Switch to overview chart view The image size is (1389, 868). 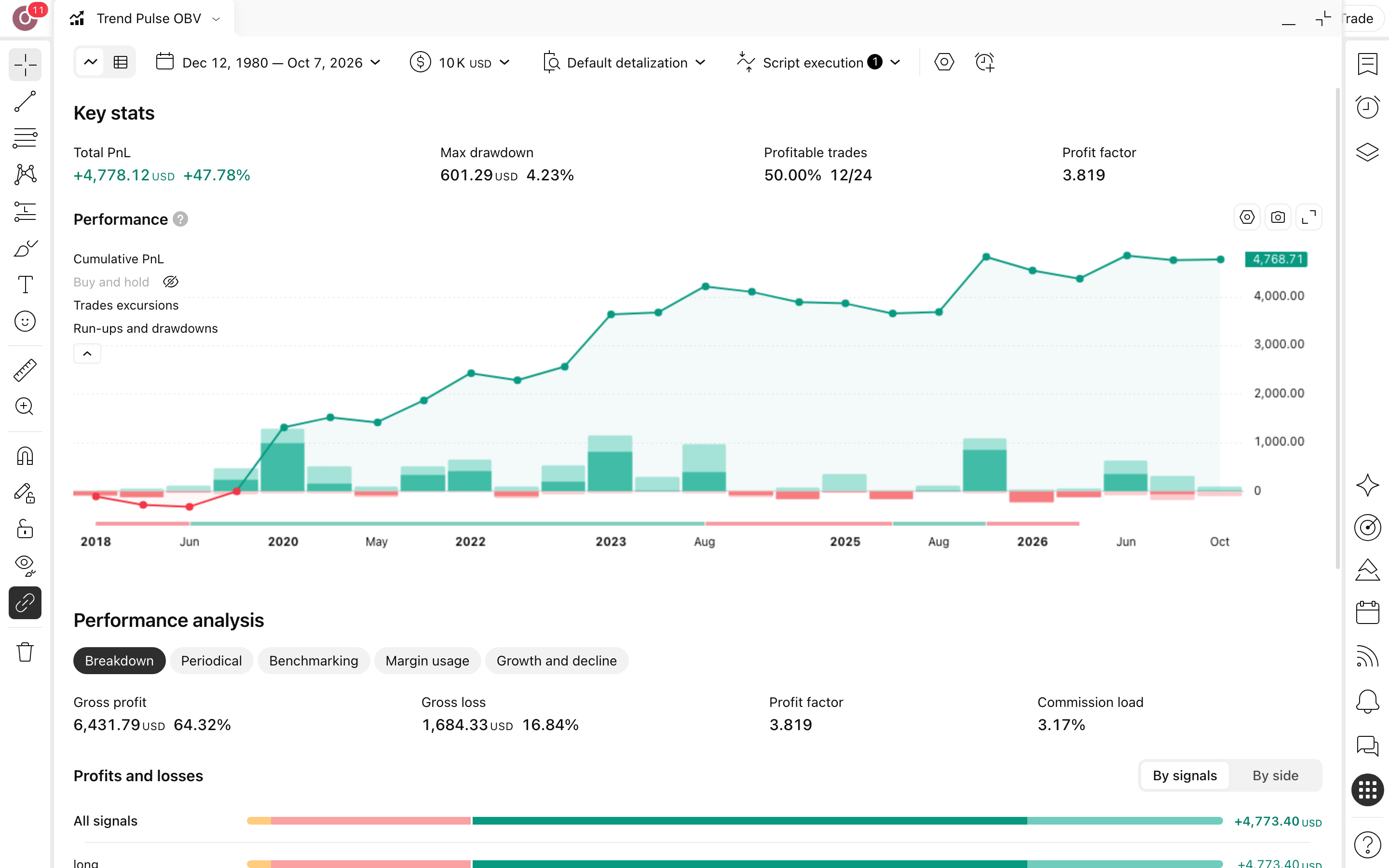coord(91,62)
